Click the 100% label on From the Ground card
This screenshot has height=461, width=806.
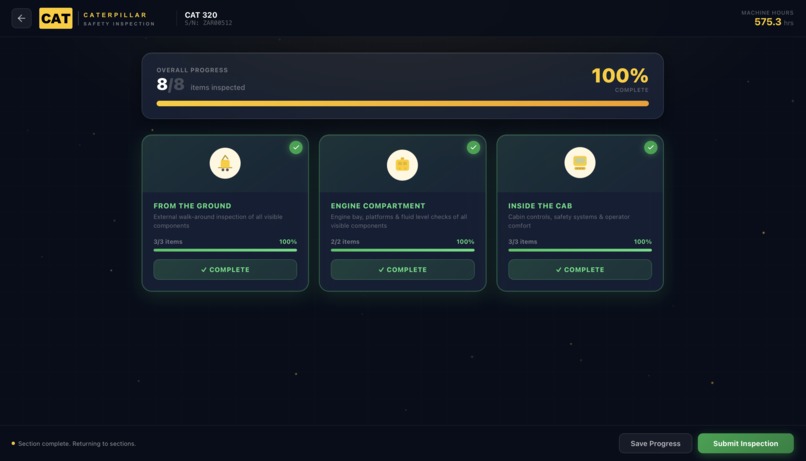pyautogui.click(x=288, y=242)
